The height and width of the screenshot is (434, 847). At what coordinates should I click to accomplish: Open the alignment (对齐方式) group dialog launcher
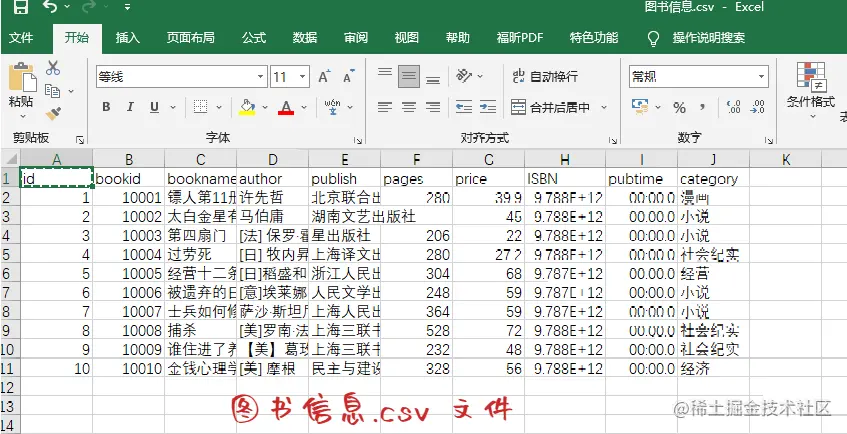click(613, 141)
